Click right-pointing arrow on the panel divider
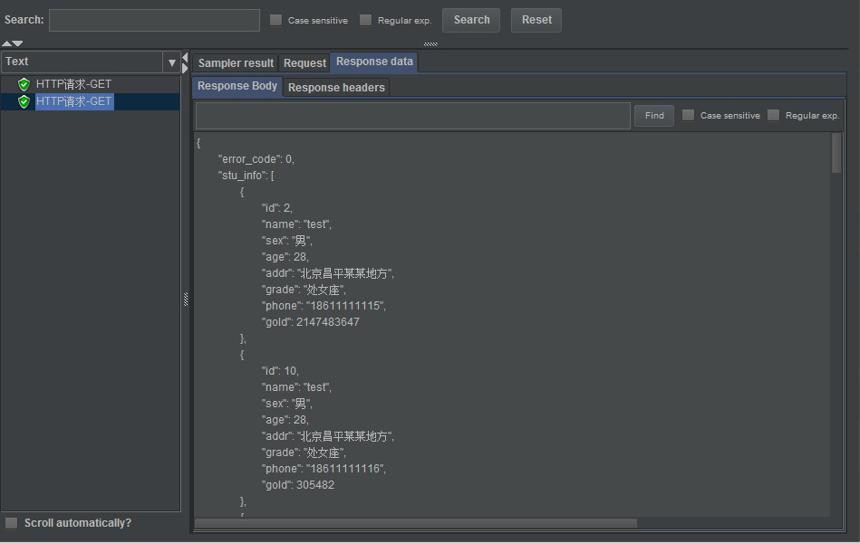 pos(185,69)
